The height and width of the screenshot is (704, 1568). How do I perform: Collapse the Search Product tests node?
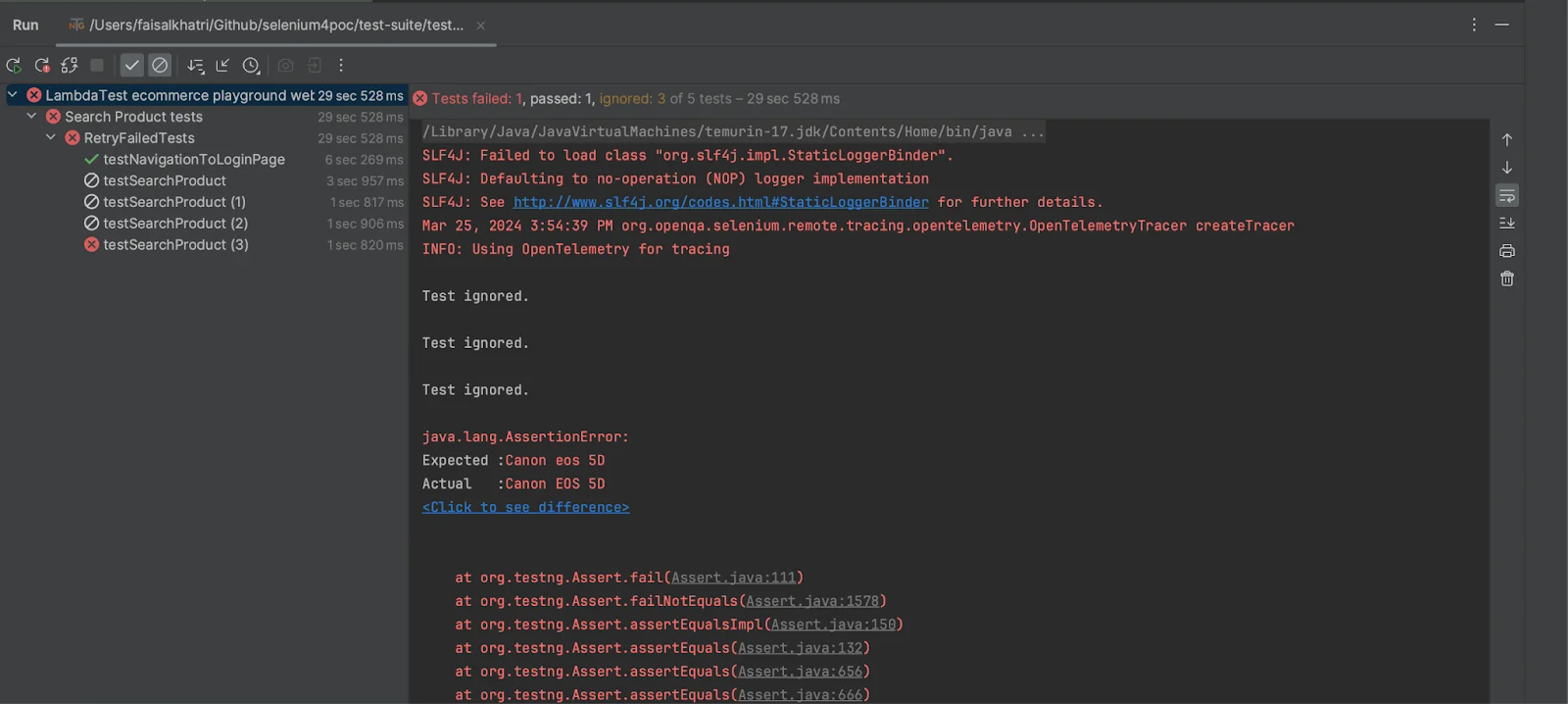pos(31,117)
